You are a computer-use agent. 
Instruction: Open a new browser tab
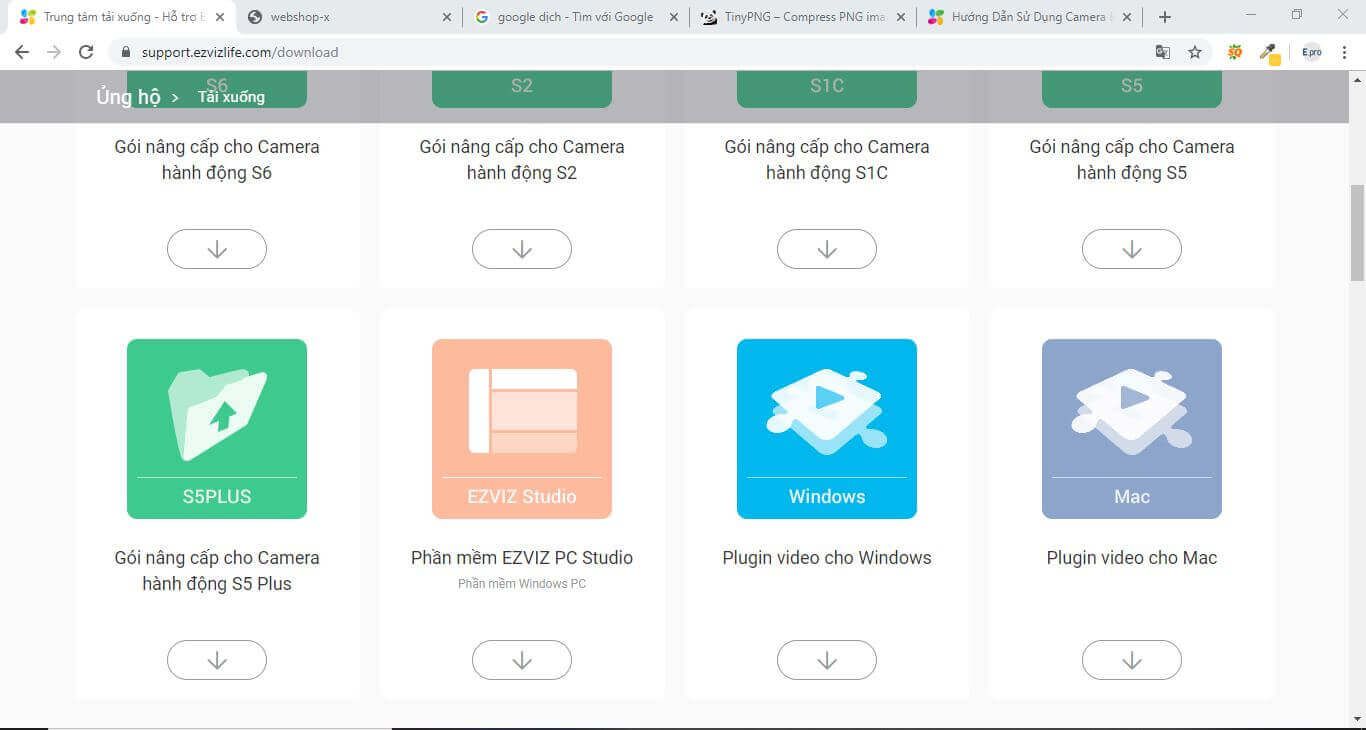tap(1165, 17)
